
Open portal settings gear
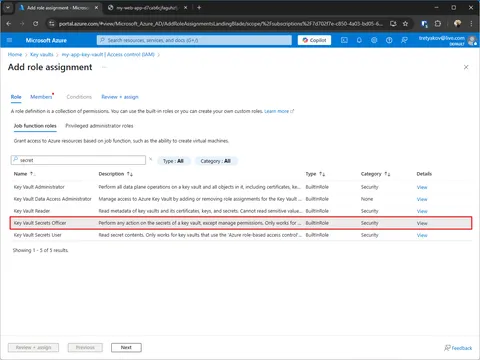click(x=374, y=40)
